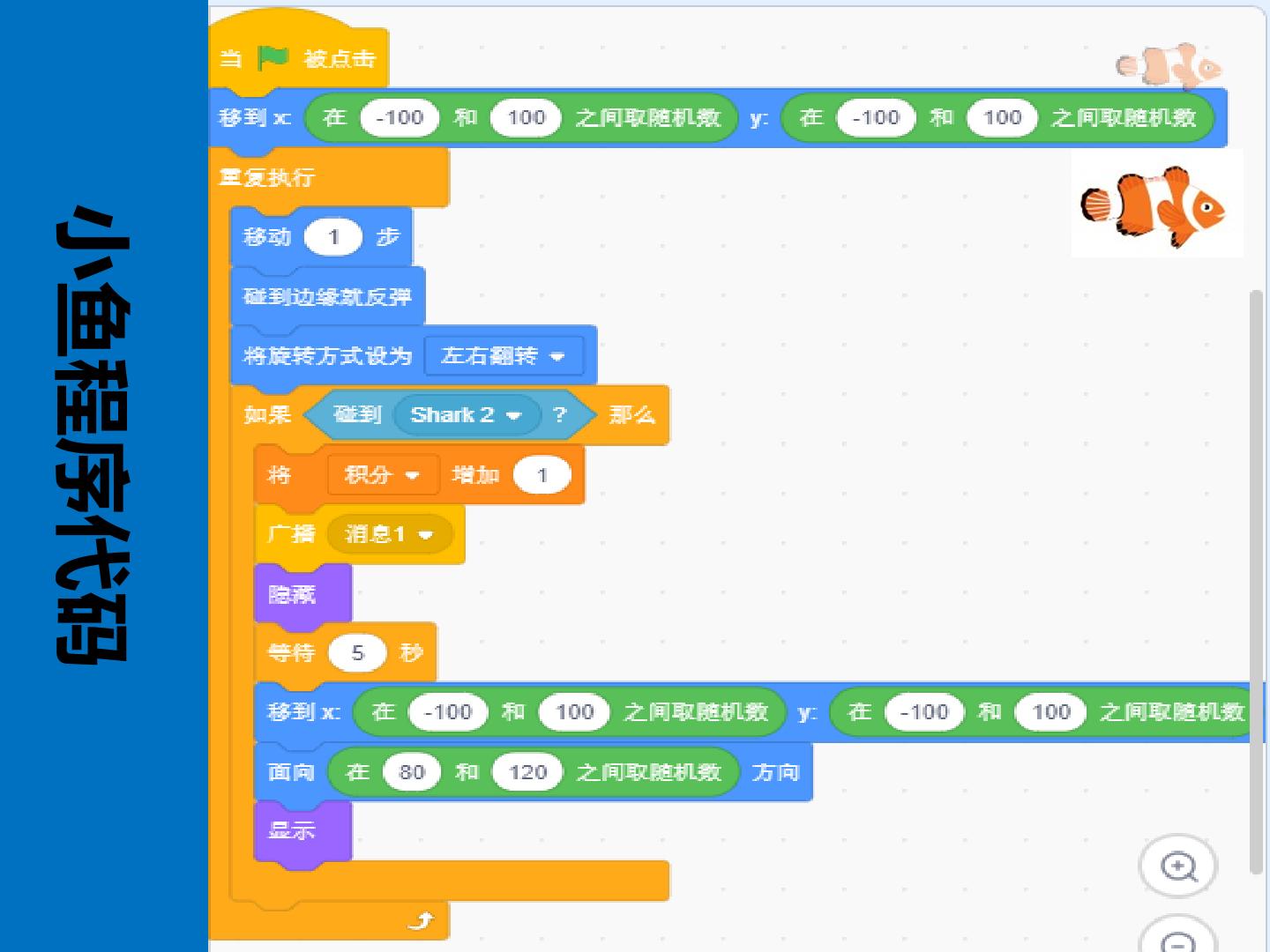Select the 碰到边缘就反弹 block
The width and height of the screenshot is (1270, 952).
[x=327, y=297]
